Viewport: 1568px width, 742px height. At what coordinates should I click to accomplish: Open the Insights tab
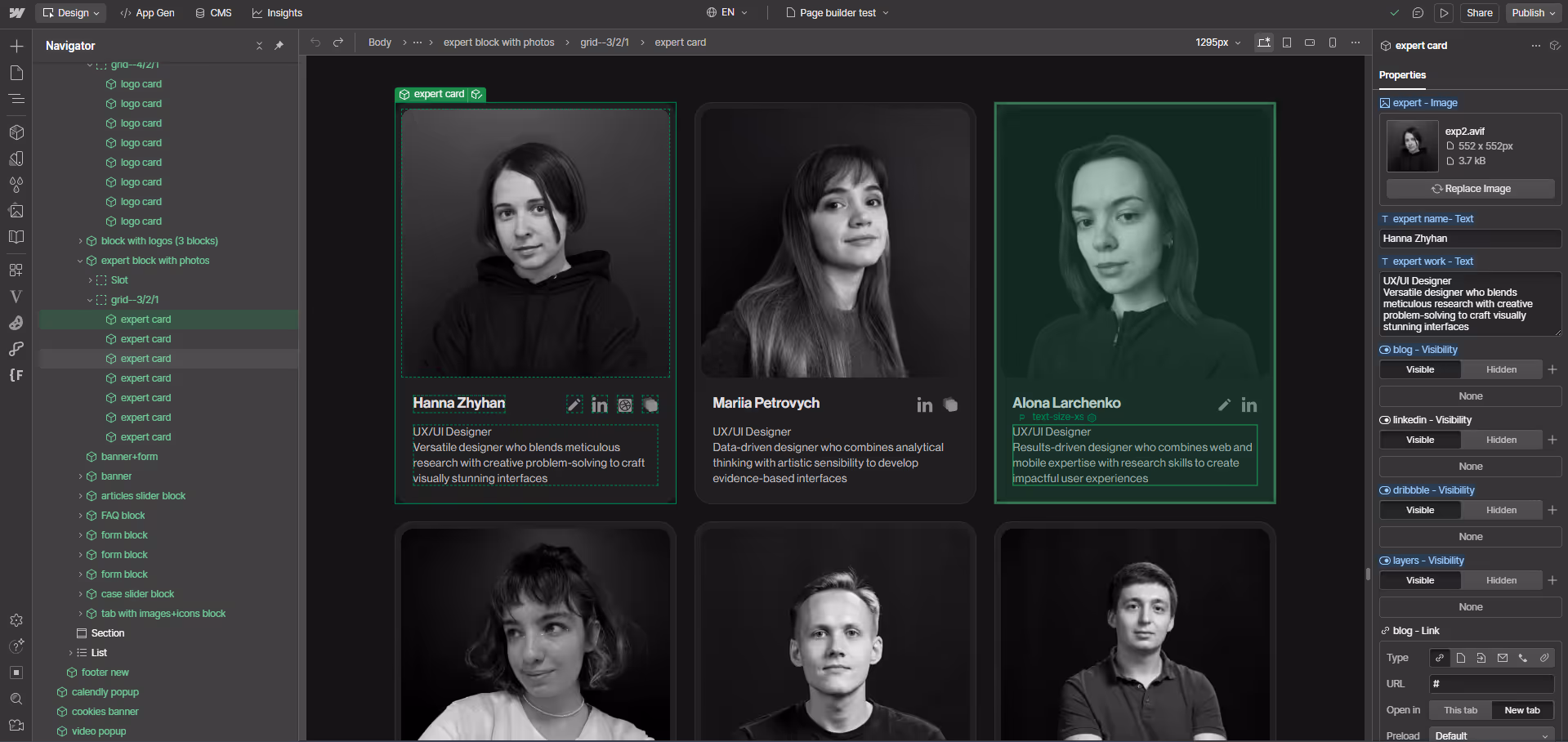pos(277,13)
